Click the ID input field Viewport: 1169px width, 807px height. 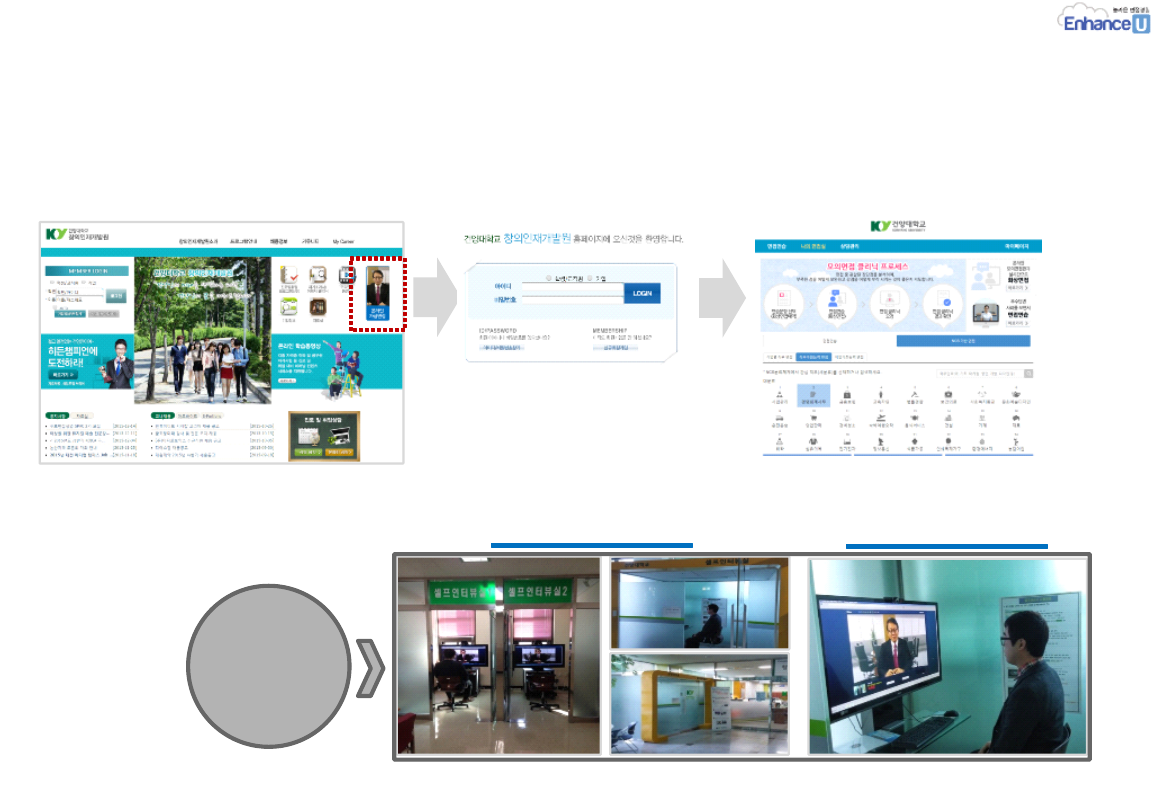point(575,287)
